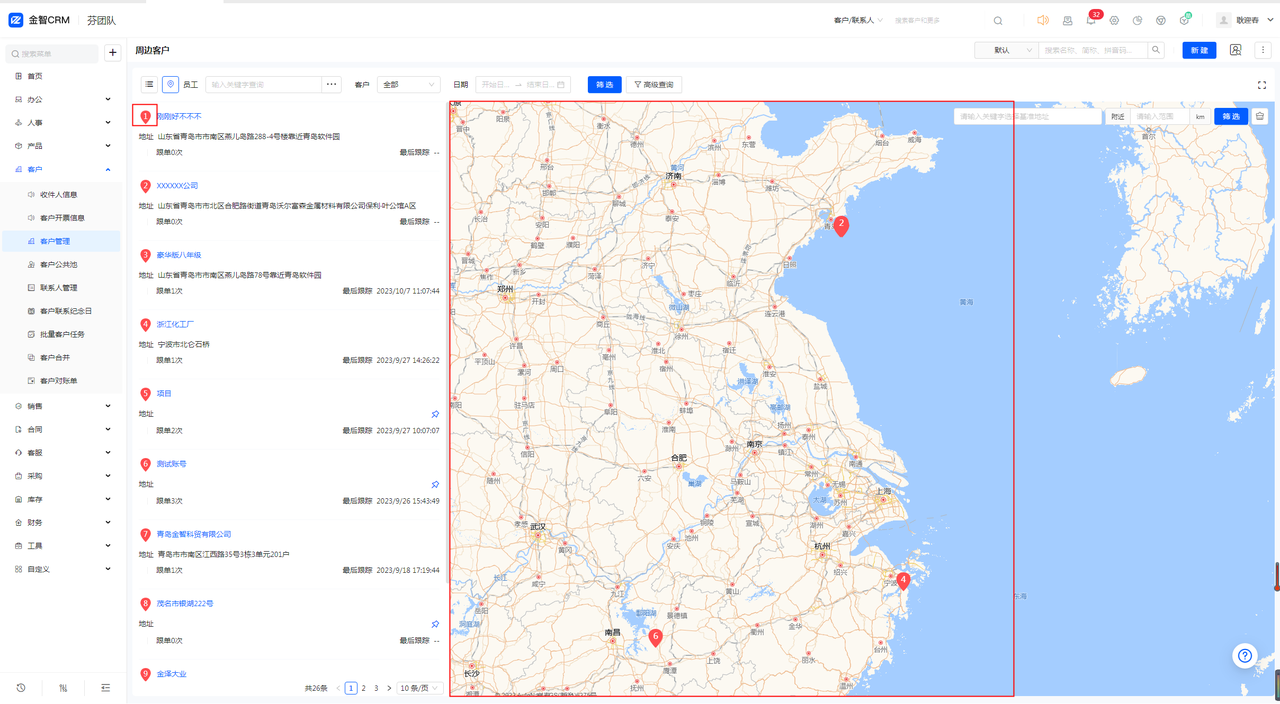Go to page 2 of customer list
The height and width of the screenshot is (704, 1280).
pos(363,688)
